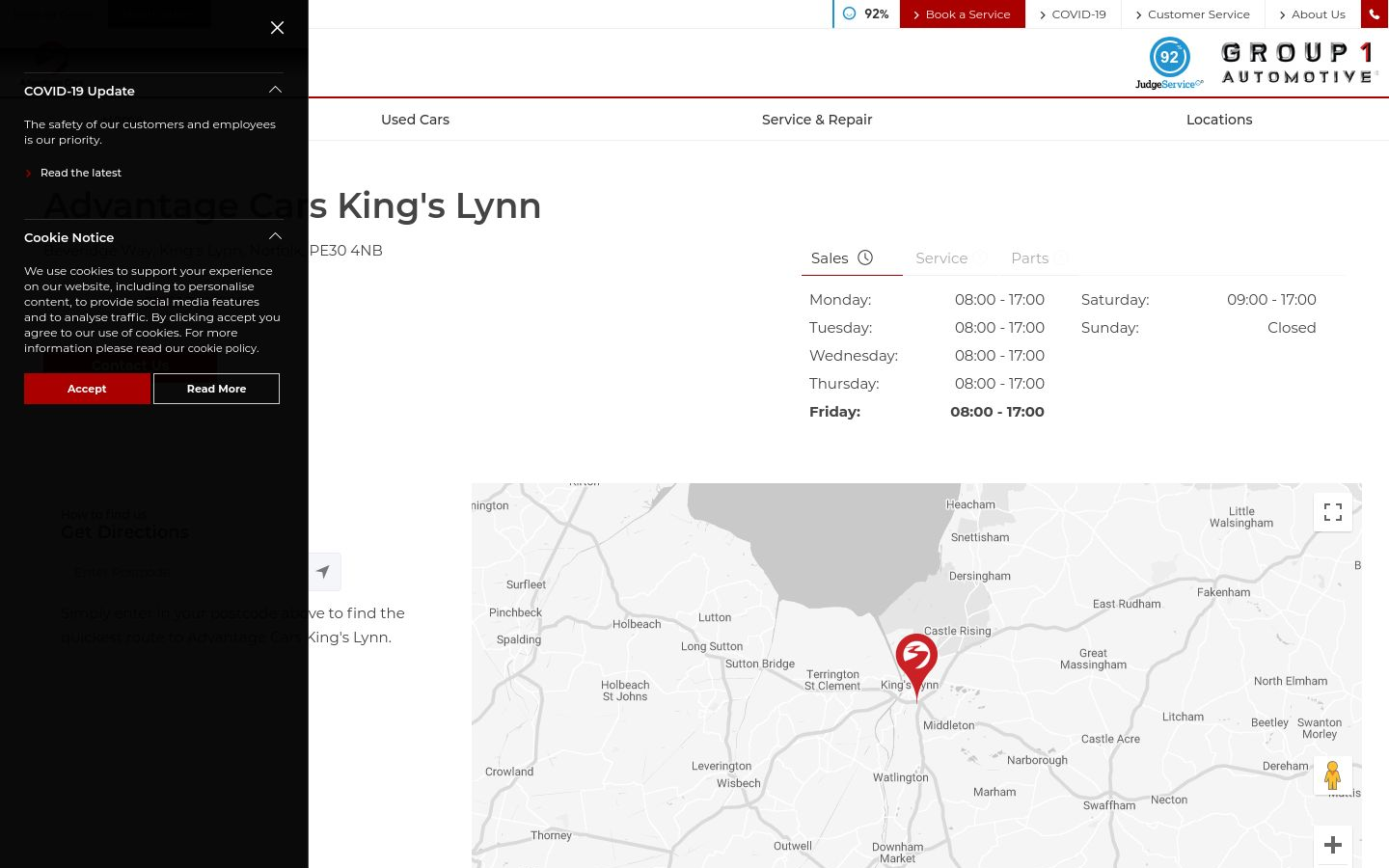Click the PE30 4NB postcode text
1389x868 pixels.
coord(346,251)
